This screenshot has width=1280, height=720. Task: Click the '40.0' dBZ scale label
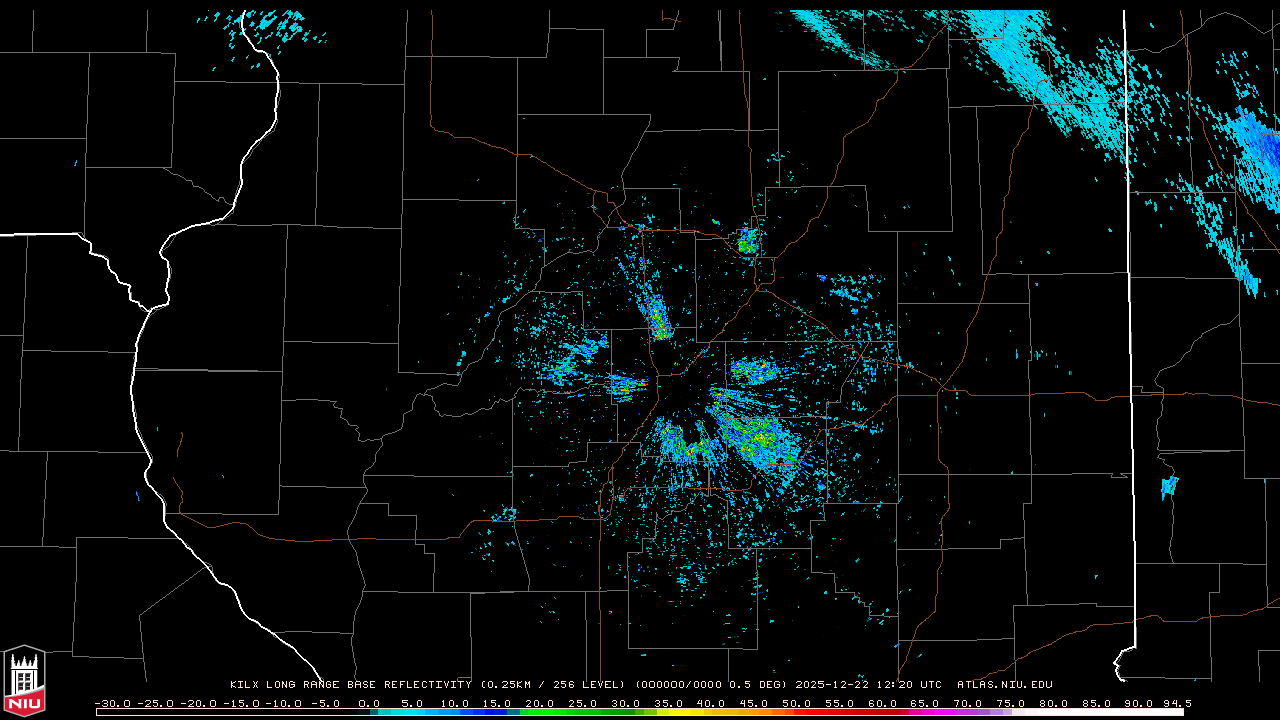[x=710, y=703]
